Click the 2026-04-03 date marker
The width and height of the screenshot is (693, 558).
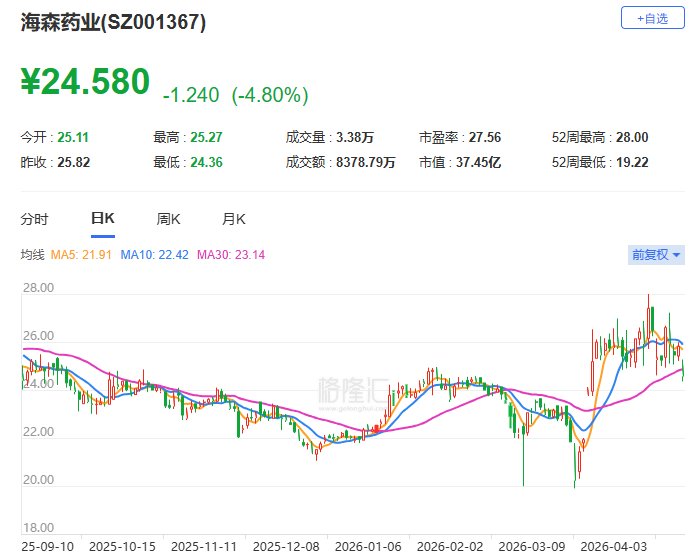coord(613,547)
